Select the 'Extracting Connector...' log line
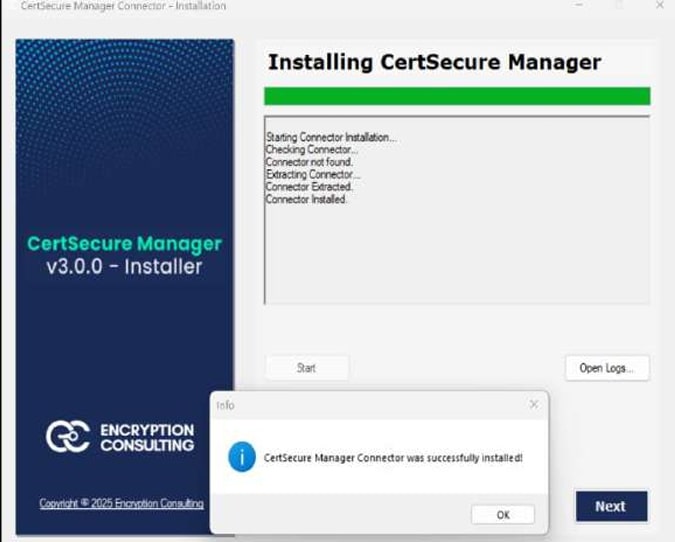675x542 pixels. 313,174
